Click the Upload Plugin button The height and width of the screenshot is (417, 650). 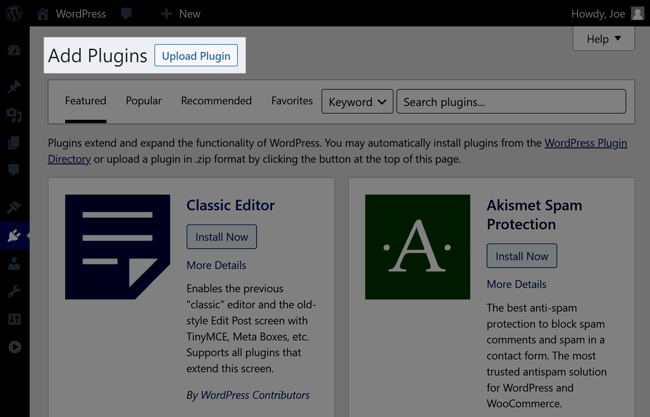click(x=196, y=56)
